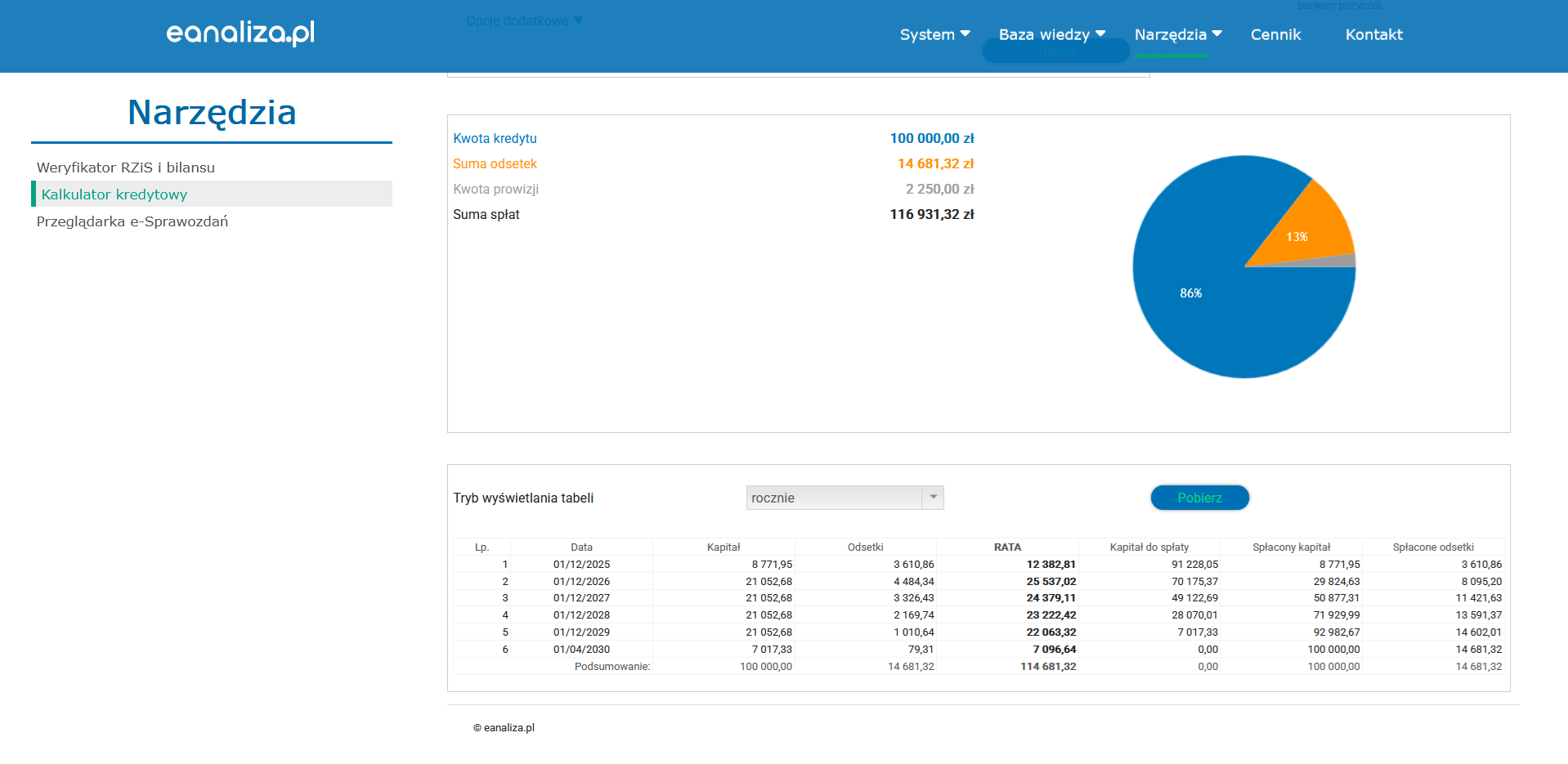
Task: Go to the Cennik page
Action: click(x=1275, y=34)
